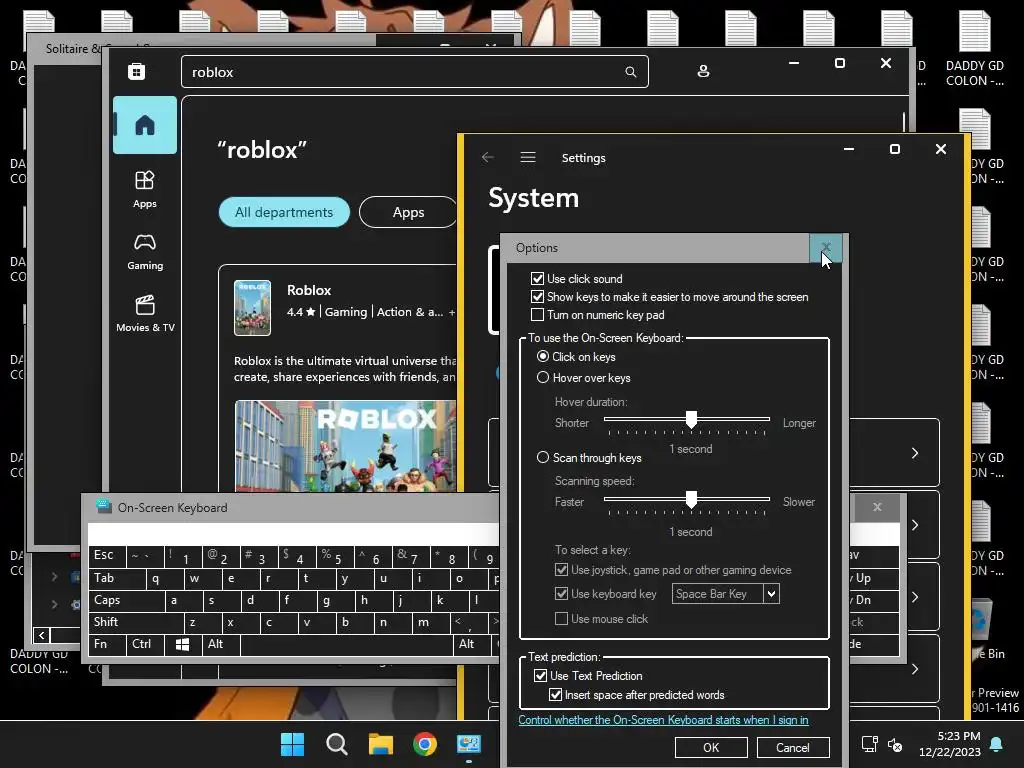This screenshot has height=768, width=1024.
Task: Click the notification bell in system tray
Action: tap(997, 744)
